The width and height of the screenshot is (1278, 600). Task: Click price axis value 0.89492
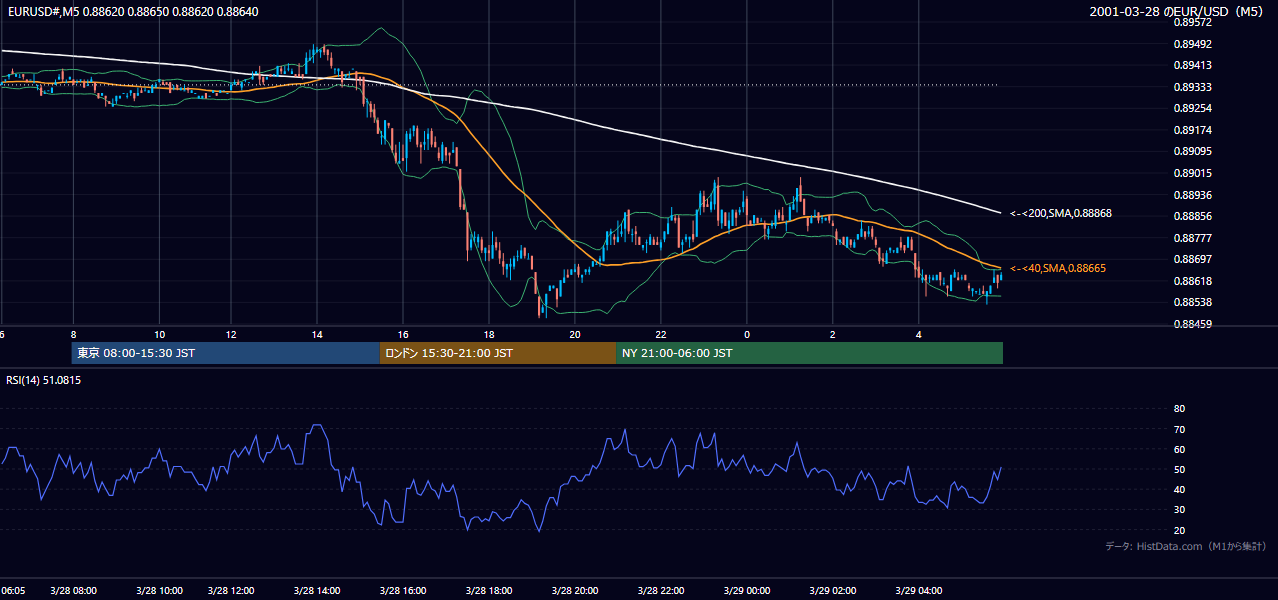pos(1192,44)
